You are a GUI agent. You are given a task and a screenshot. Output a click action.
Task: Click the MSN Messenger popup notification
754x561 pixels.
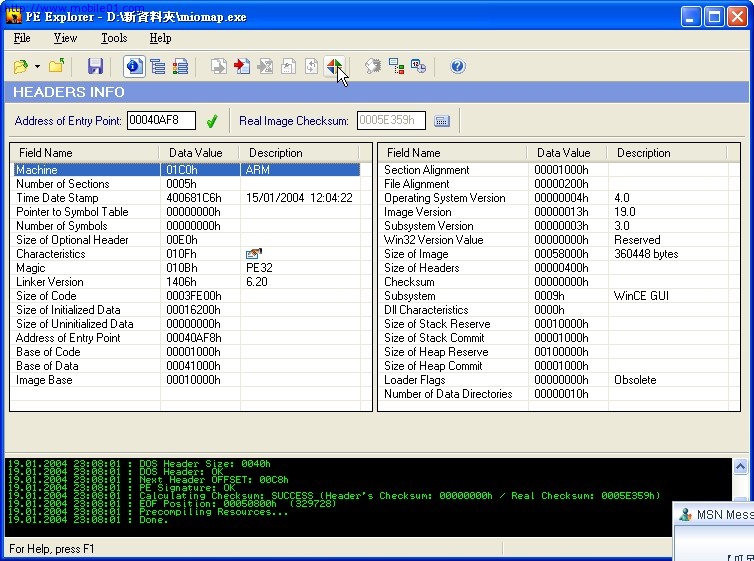click(x=713, y=531)
